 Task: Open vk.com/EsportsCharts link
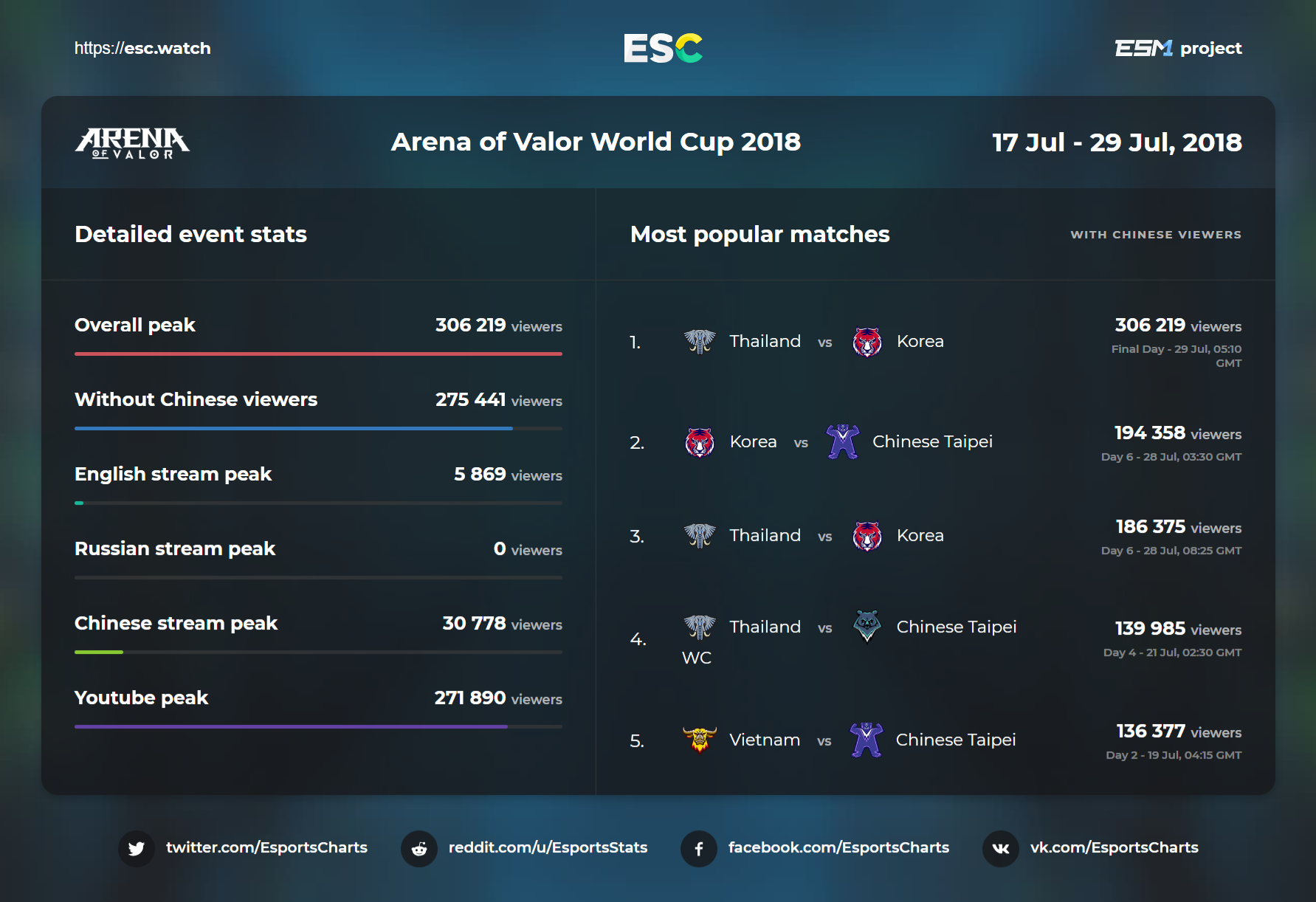pyautogui.click(x=1115, y=847)
